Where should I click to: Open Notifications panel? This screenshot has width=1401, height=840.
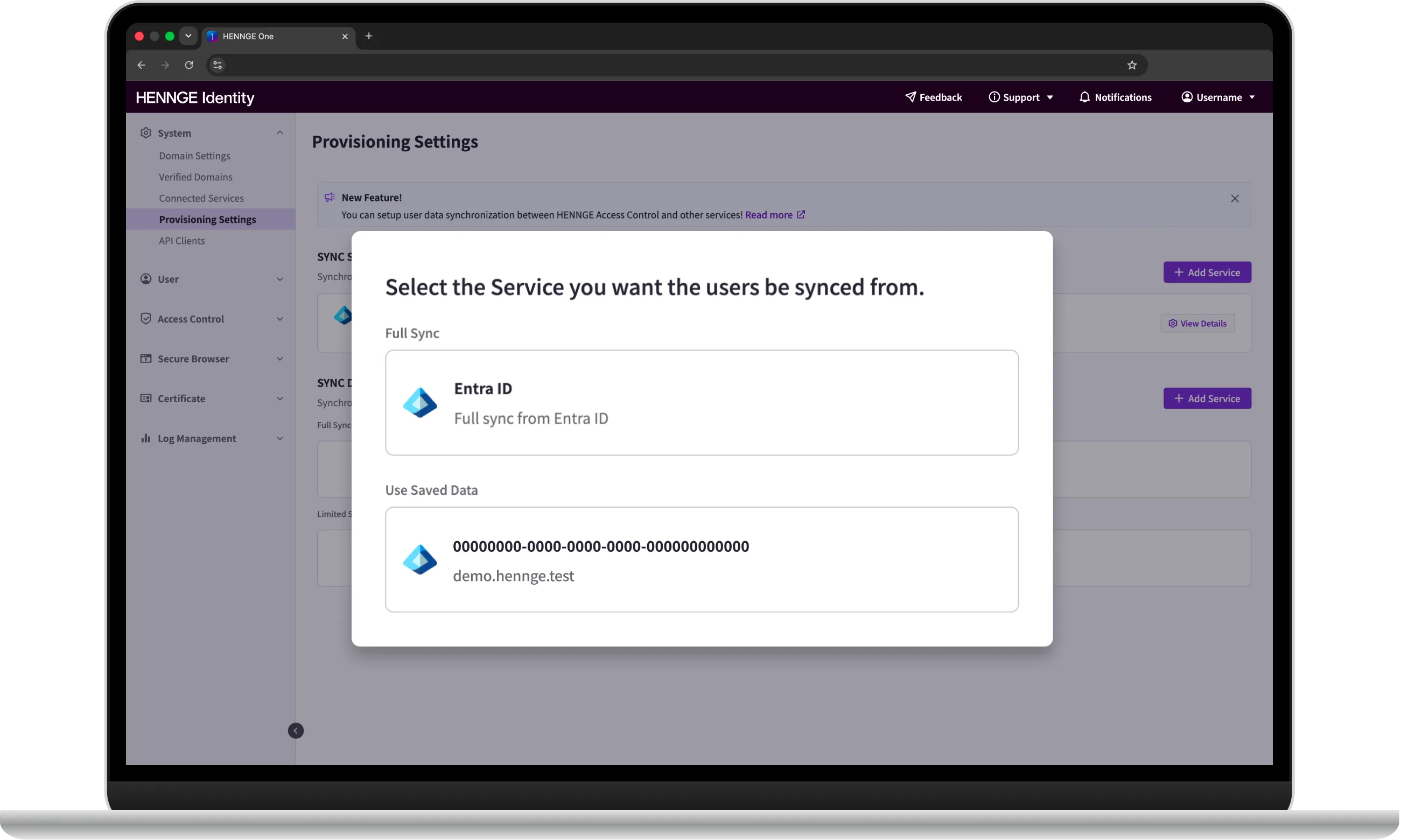tap(1116, 97)
